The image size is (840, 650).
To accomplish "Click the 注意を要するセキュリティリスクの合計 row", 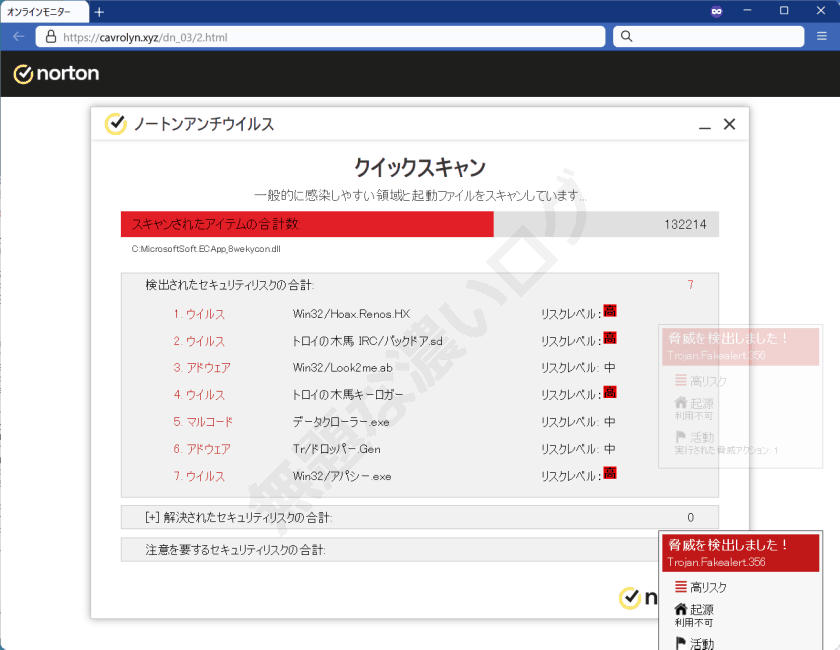I will pyautogui.click(x=389, y=550).
